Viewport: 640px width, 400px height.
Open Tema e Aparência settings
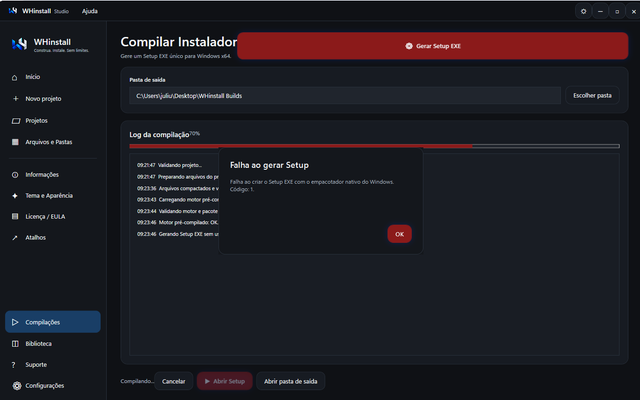[52, 196]
